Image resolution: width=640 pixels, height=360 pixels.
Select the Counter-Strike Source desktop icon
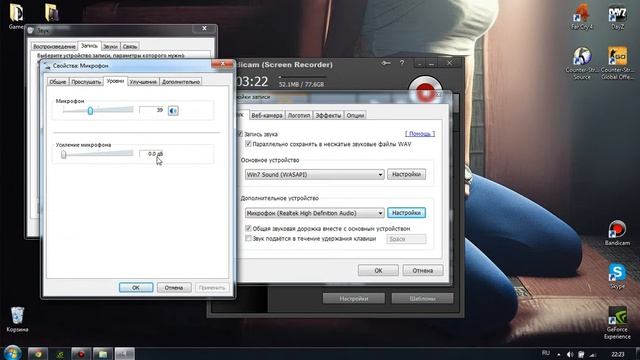pyautogui.click(x=582, y=63)
